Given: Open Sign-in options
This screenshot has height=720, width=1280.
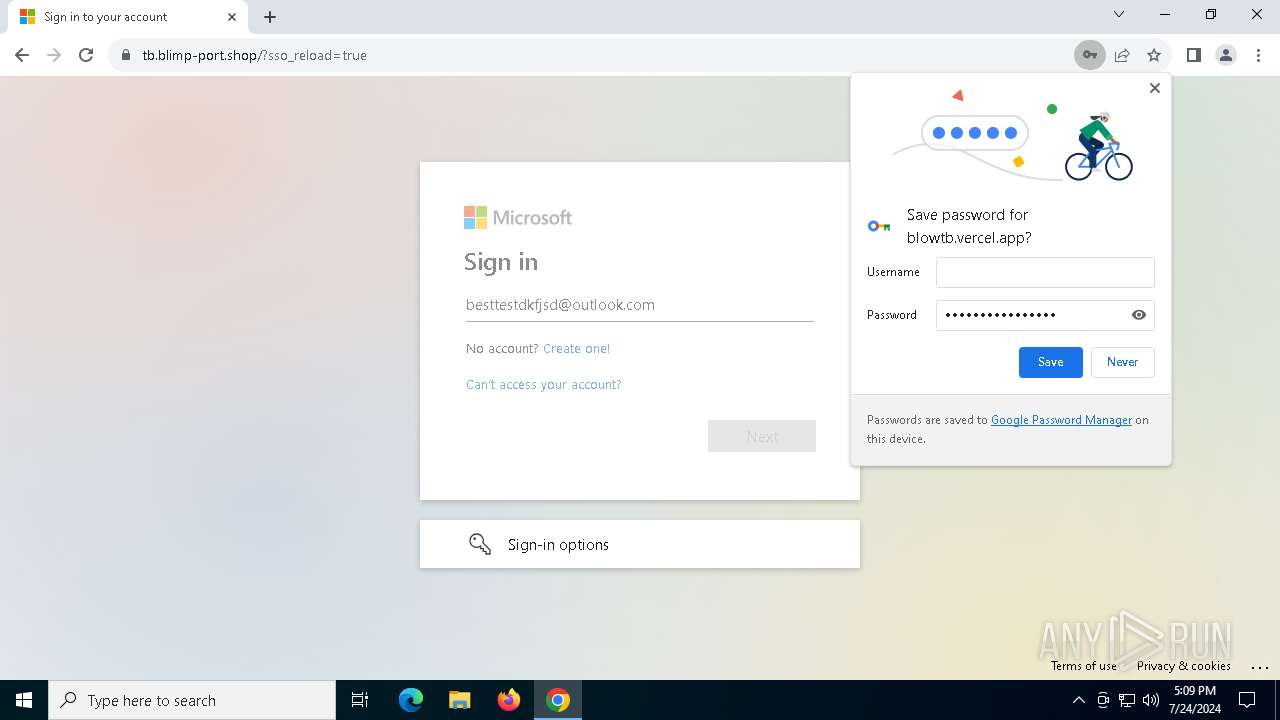Looking at the screenshot, I should (x=640, y=544).
